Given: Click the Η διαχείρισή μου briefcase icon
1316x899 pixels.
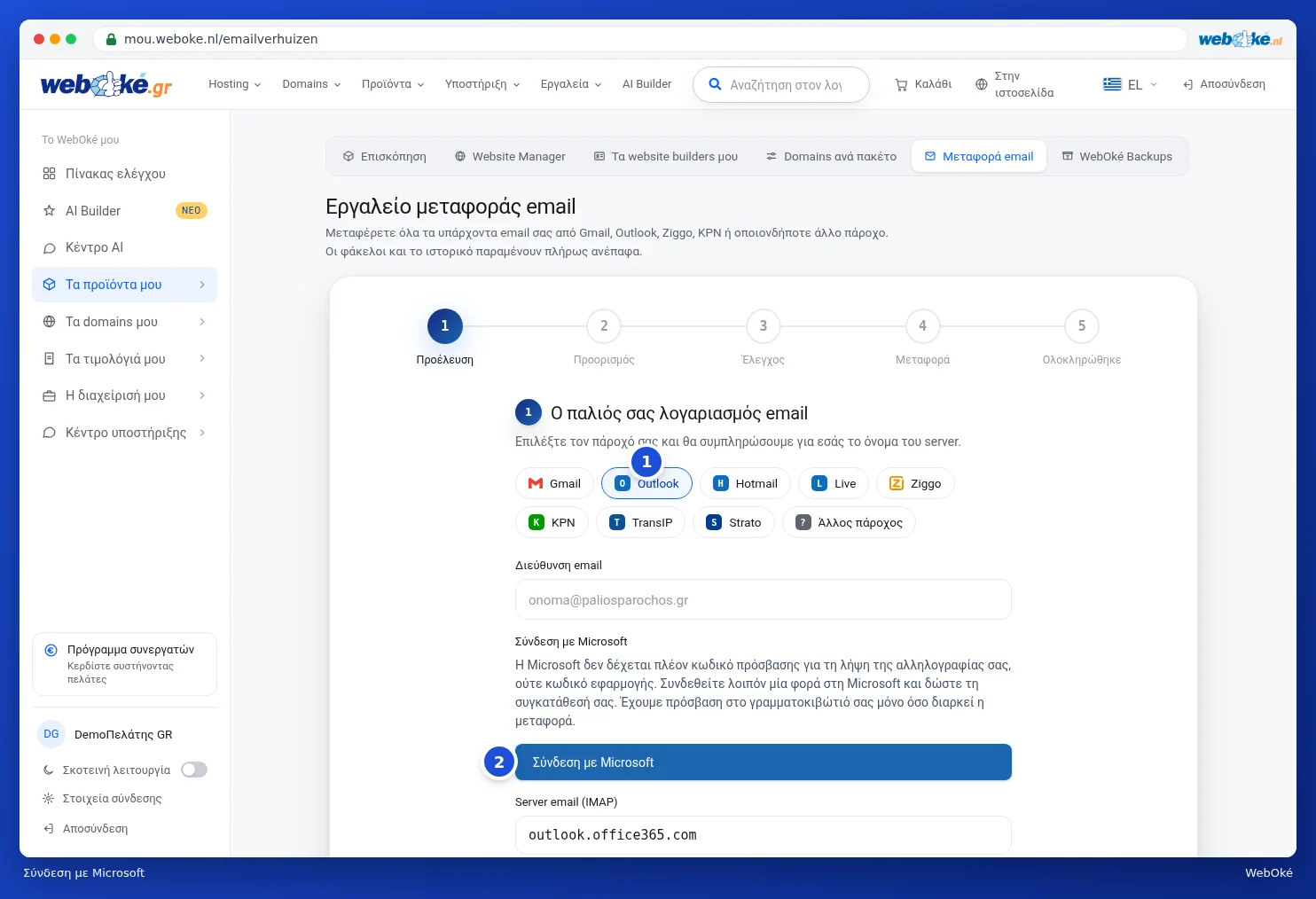Looking at the screenshot, I should click(x=50, y=395).
